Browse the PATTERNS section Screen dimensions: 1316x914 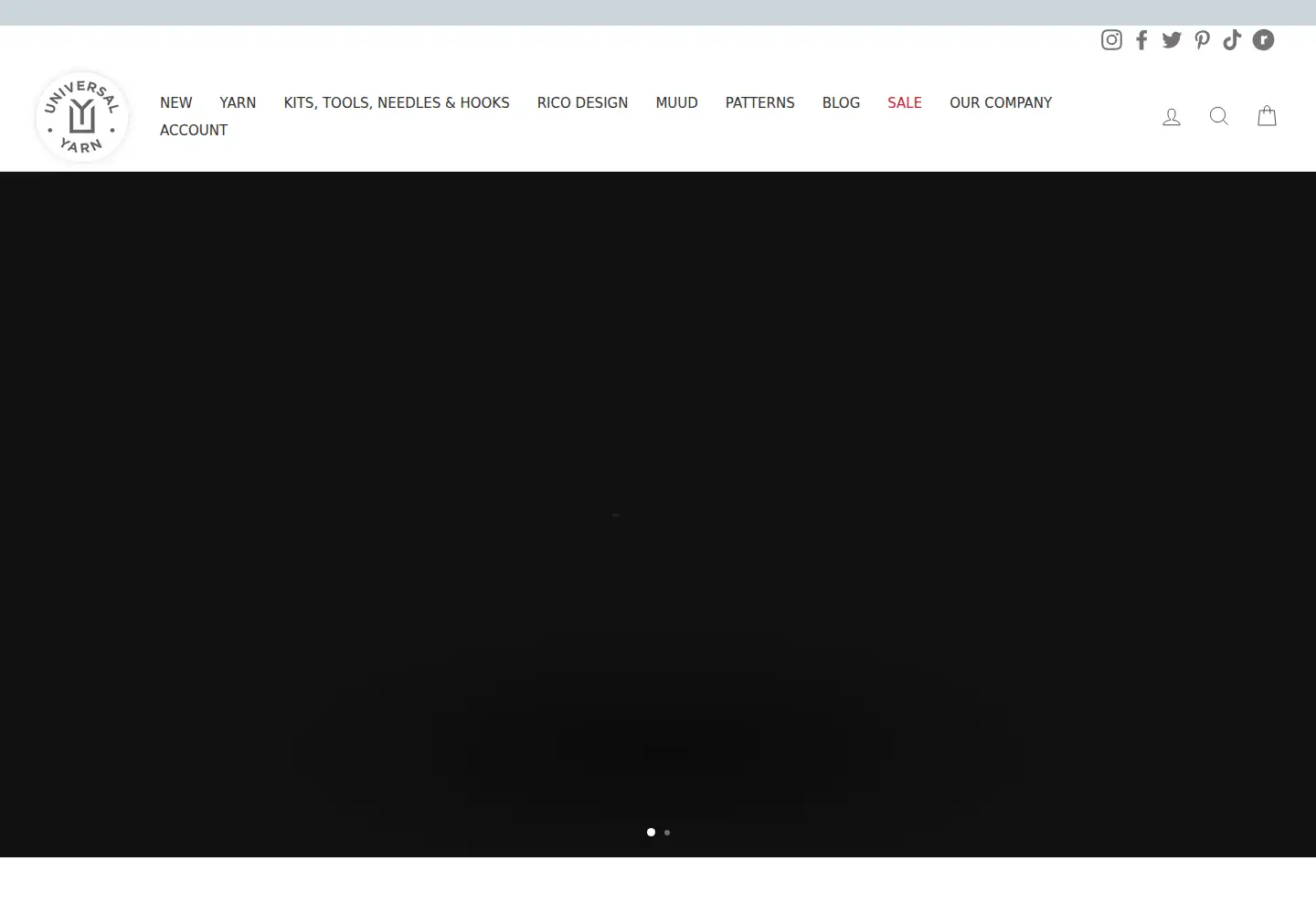(759, 102)
